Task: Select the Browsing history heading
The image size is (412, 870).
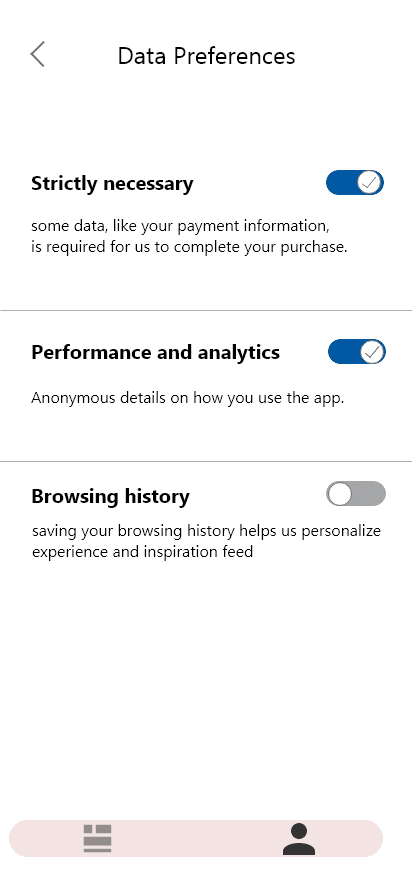Action: pyautogui.click(x=110, y=496)
